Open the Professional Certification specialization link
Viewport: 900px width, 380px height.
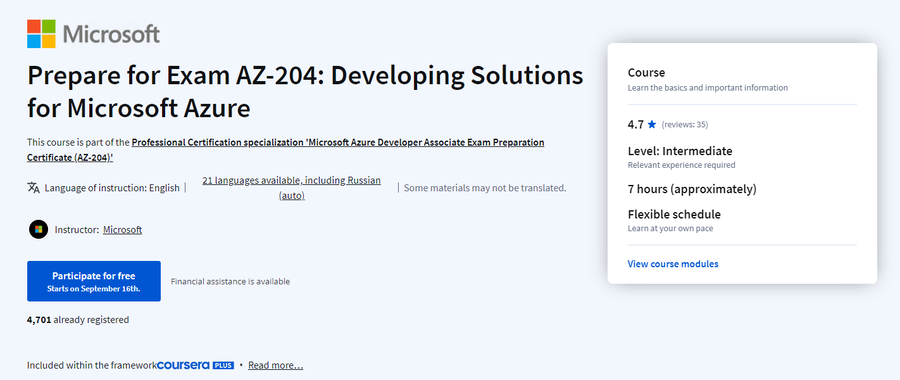coord(285,149)
